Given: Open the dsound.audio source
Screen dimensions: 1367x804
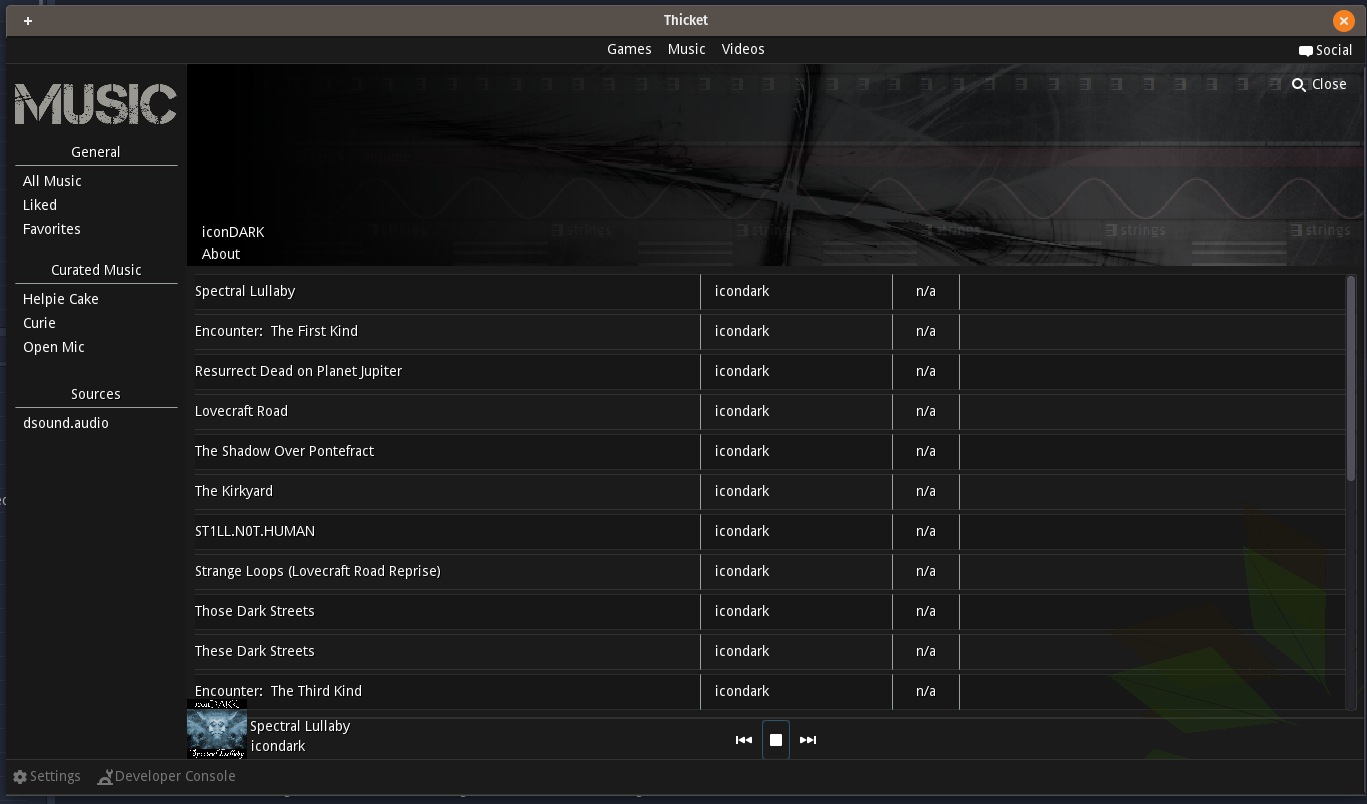Looking at the screenshot, I should tap(66, 423).
